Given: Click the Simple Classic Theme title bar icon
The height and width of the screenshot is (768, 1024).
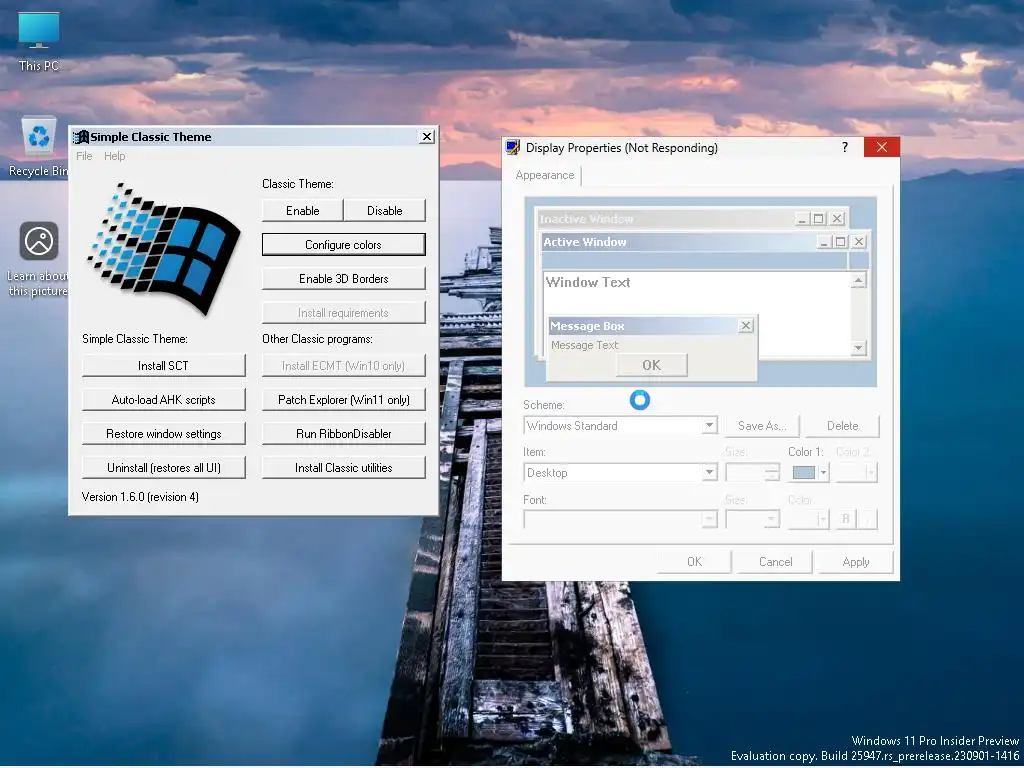Looking at the screenshot, I should [x=81, y=137].
